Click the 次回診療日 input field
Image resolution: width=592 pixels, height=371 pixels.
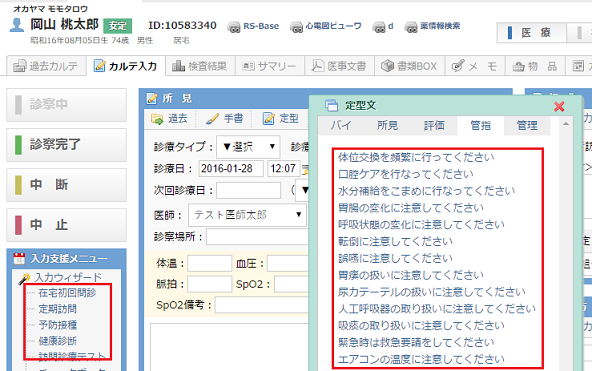coord(248,190)
